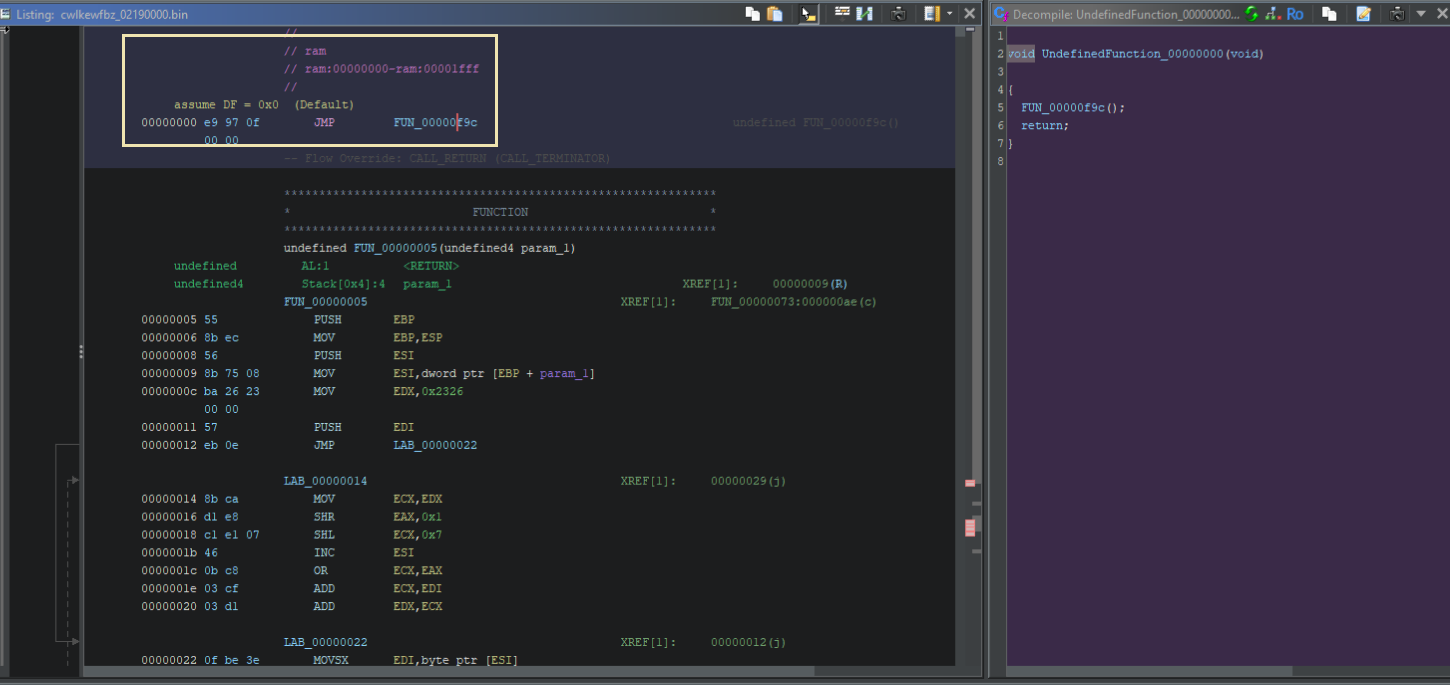
Task: Click the LAB_00000014 label
Action: 326,481
